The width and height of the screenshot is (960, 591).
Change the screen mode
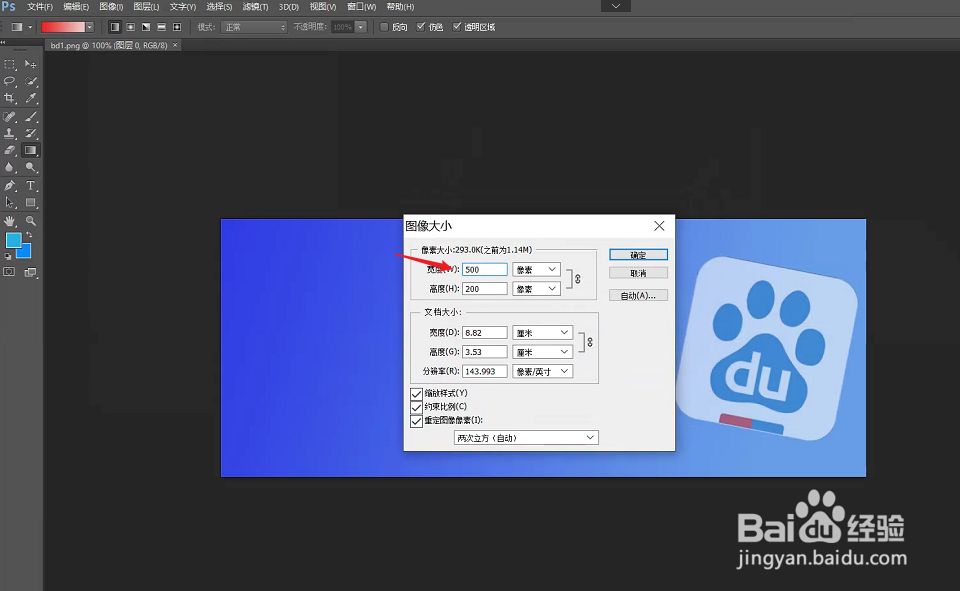(x=31, y=272)
